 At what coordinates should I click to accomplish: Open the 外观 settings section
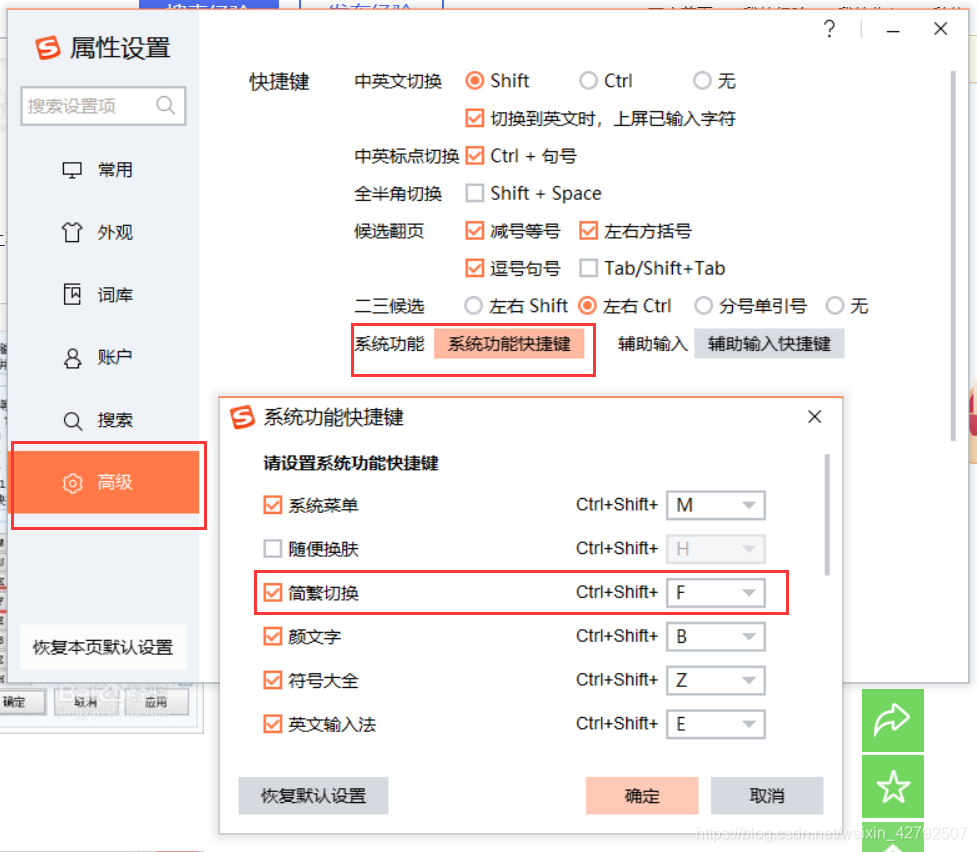tap(105, 232)
